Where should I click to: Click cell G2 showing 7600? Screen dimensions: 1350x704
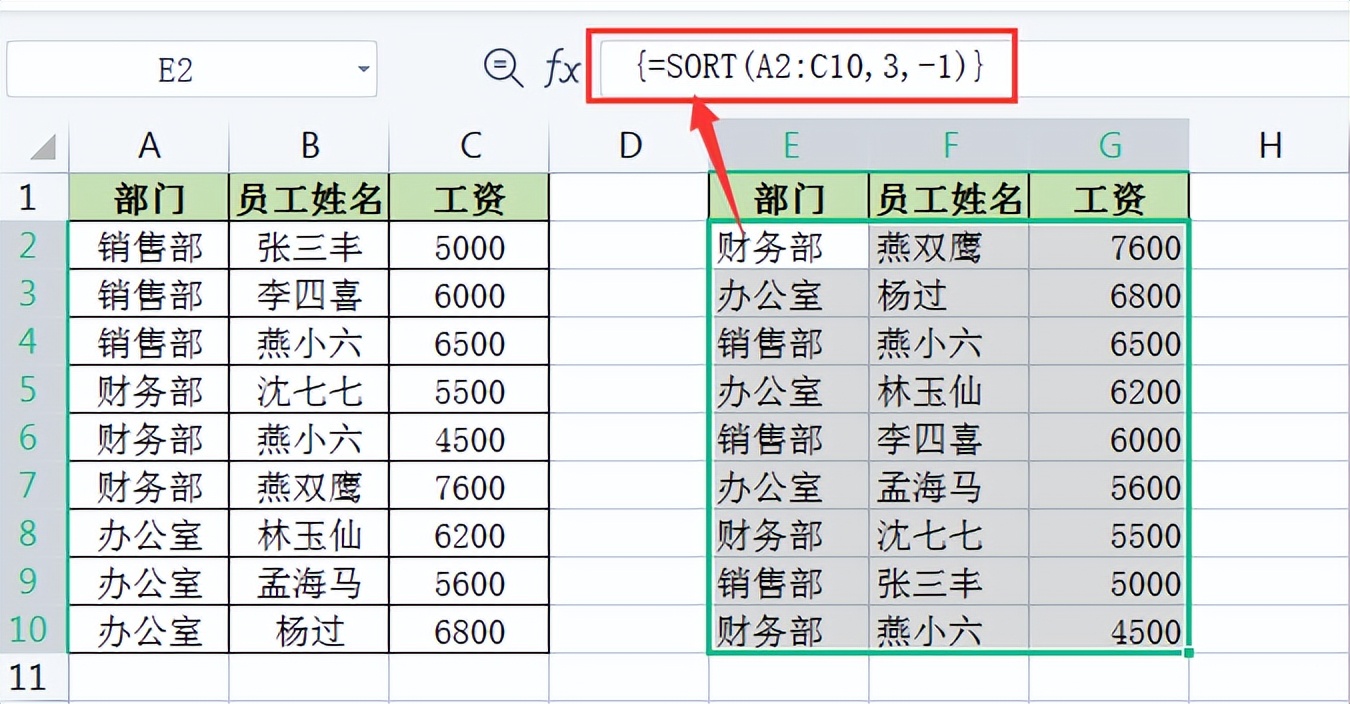[x=1110, y=246]
